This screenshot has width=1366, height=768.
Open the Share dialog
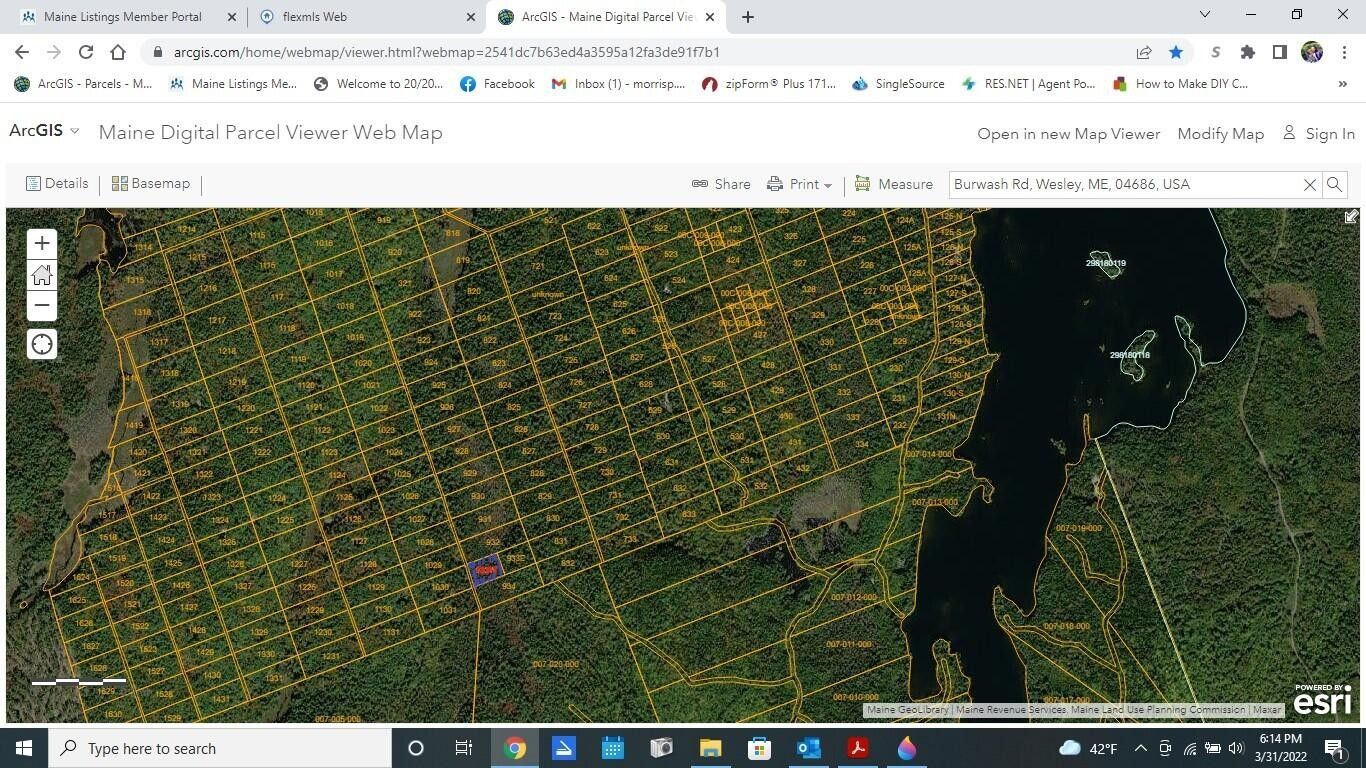point(721,184)
